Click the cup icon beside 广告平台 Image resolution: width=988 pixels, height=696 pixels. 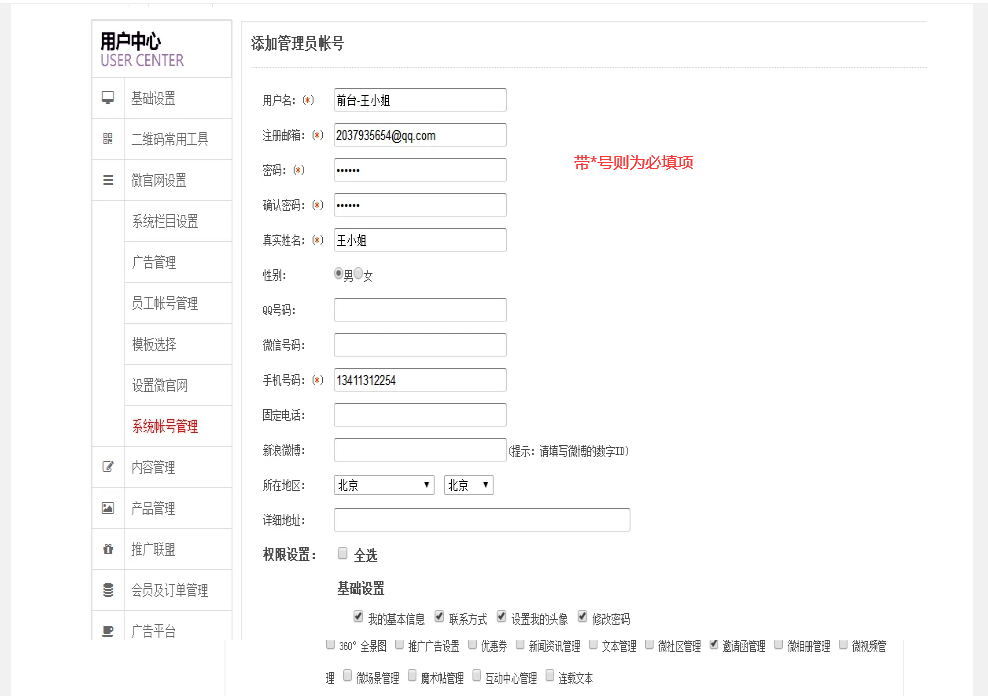pyautogui.click(x=108, y=630)
